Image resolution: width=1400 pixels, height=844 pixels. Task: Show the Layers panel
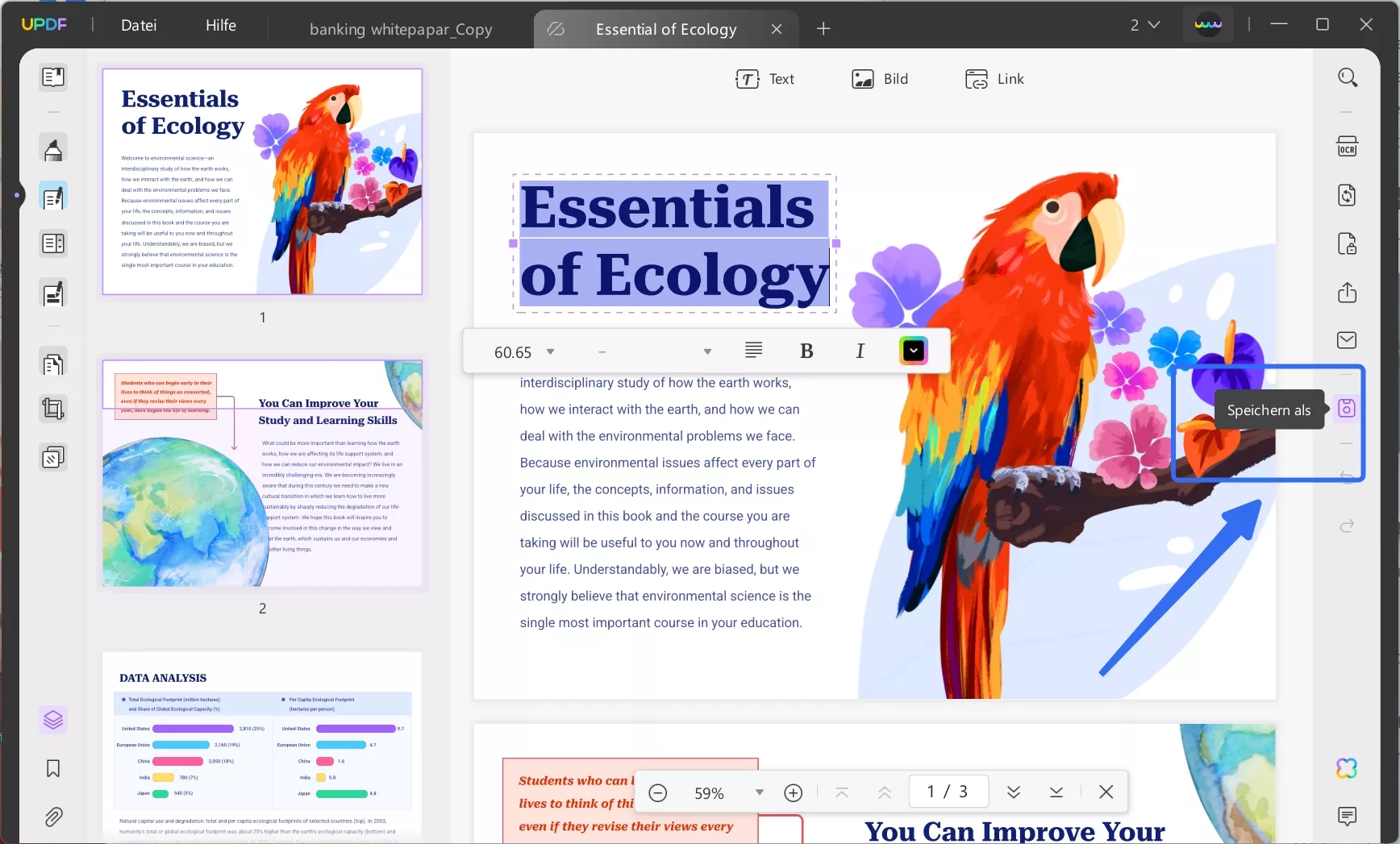point(53,720)
